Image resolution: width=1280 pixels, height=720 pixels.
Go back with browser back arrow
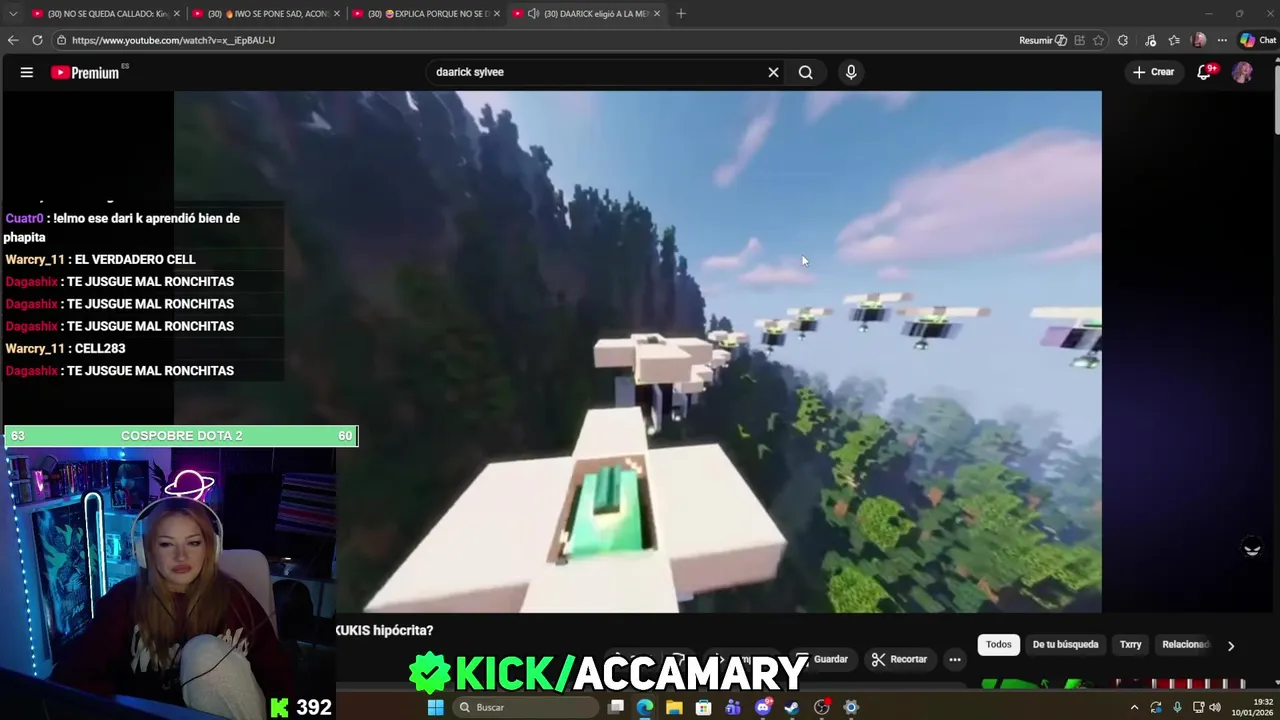tap(13, 40)
